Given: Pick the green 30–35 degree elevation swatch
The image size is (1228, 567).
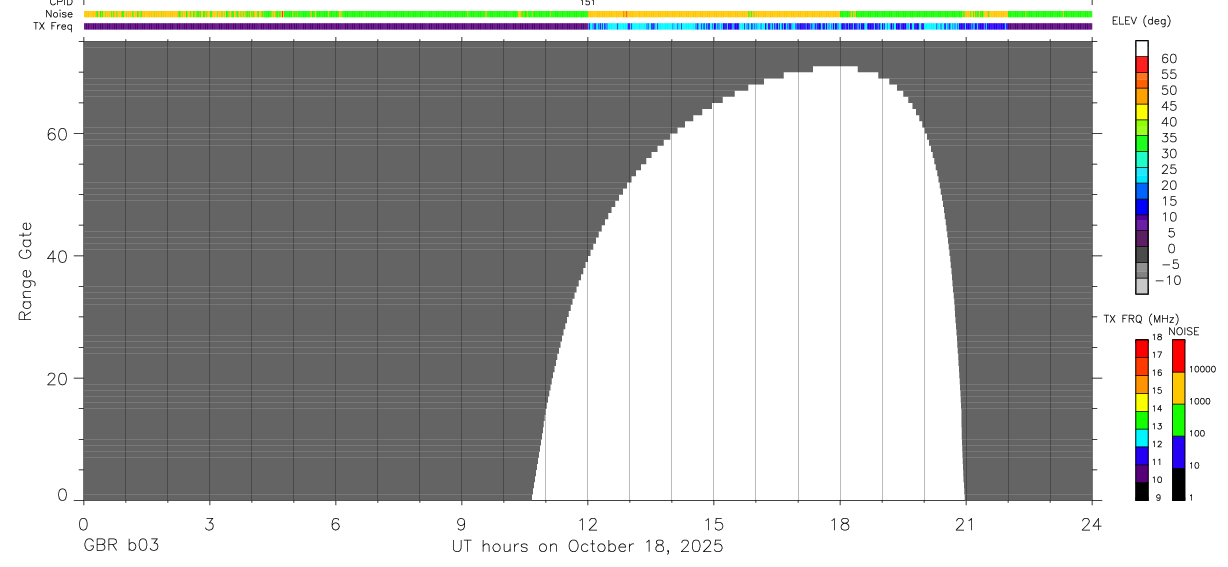Looking at the screenshot, I should pos(1142,144).
